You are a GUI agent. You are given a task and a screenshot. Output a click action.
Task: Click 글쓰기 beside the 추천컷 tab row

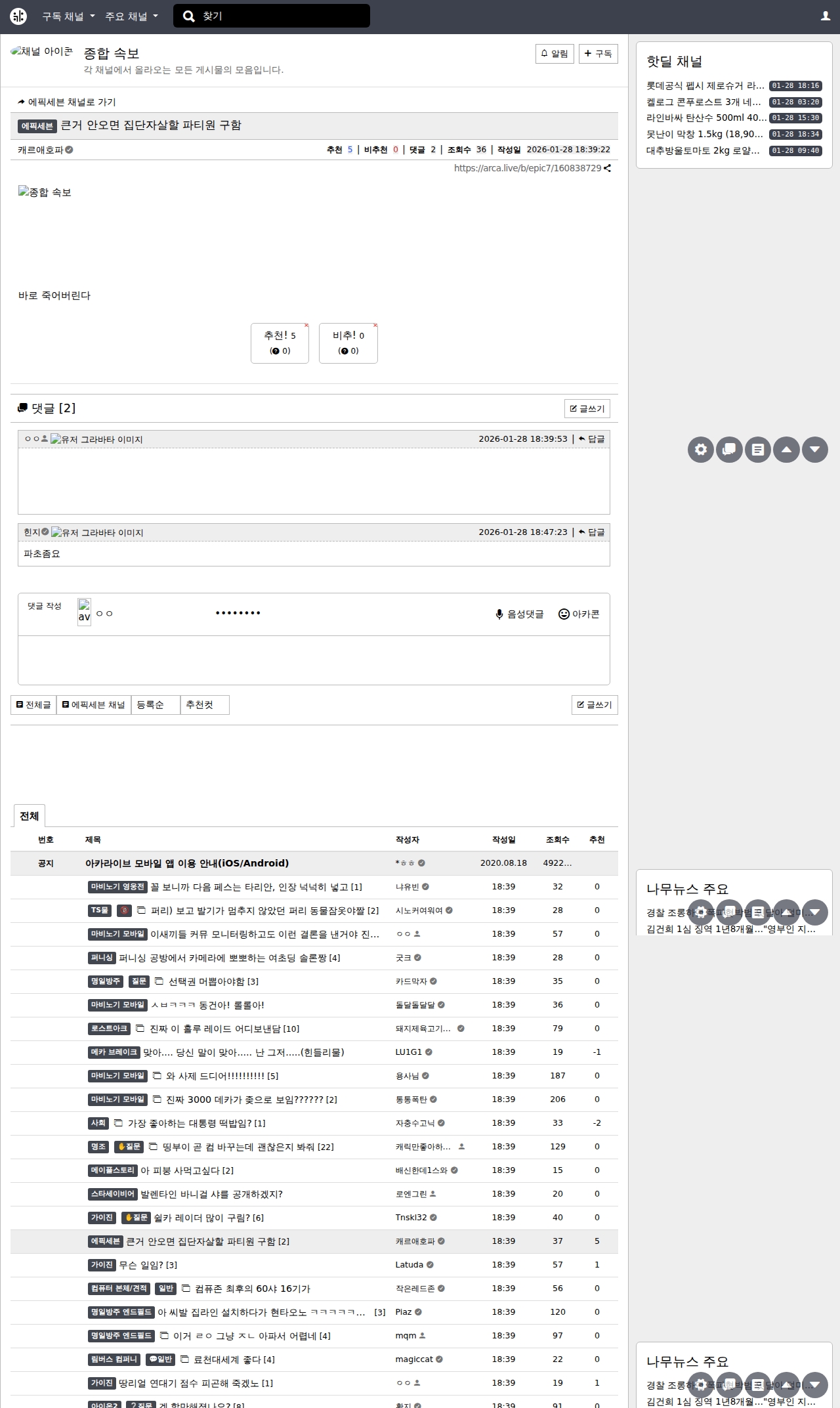[595, 705]
